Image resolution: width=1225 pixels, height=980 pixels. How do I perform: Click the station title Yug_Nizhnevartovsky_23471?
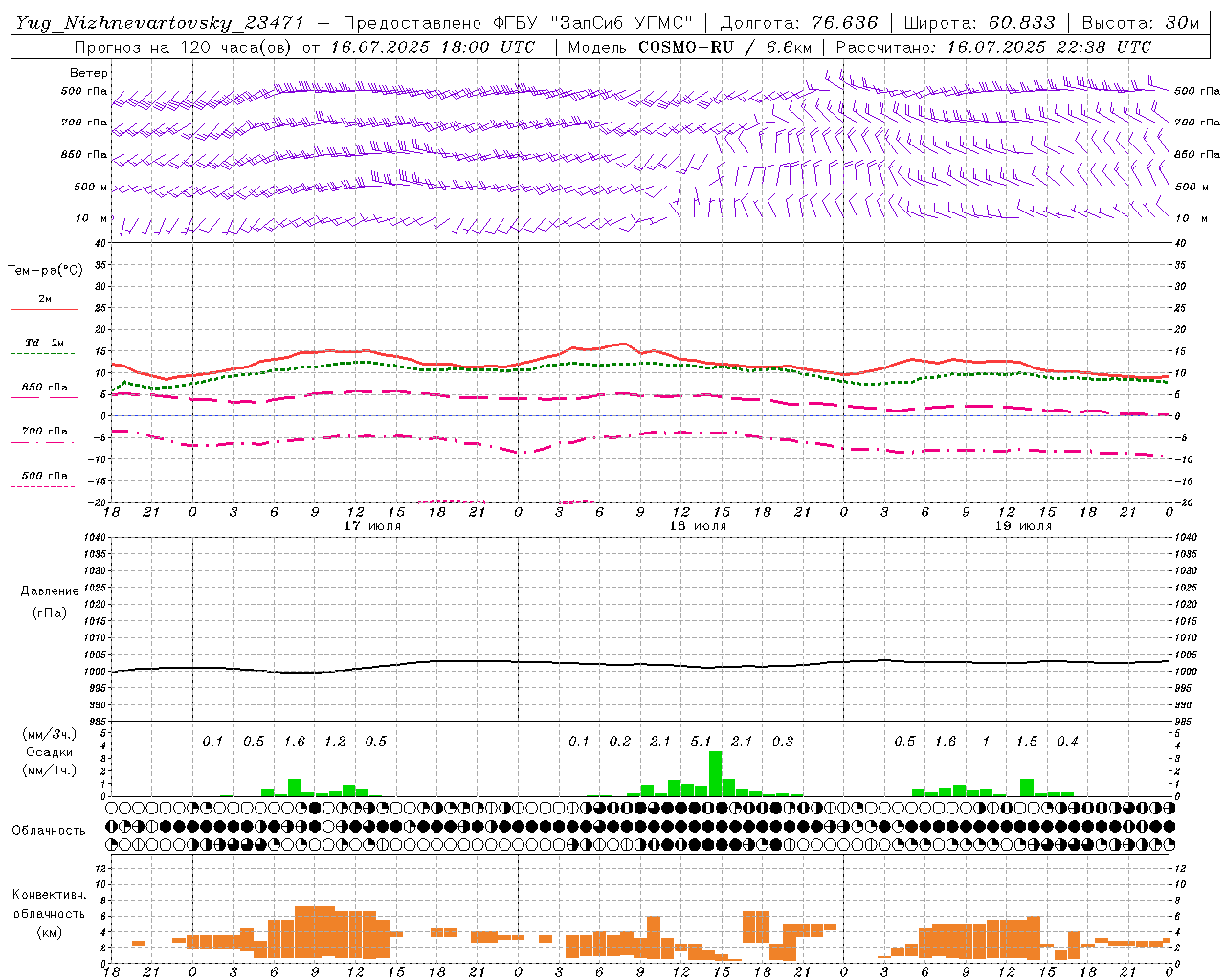(x=159, y=23)
